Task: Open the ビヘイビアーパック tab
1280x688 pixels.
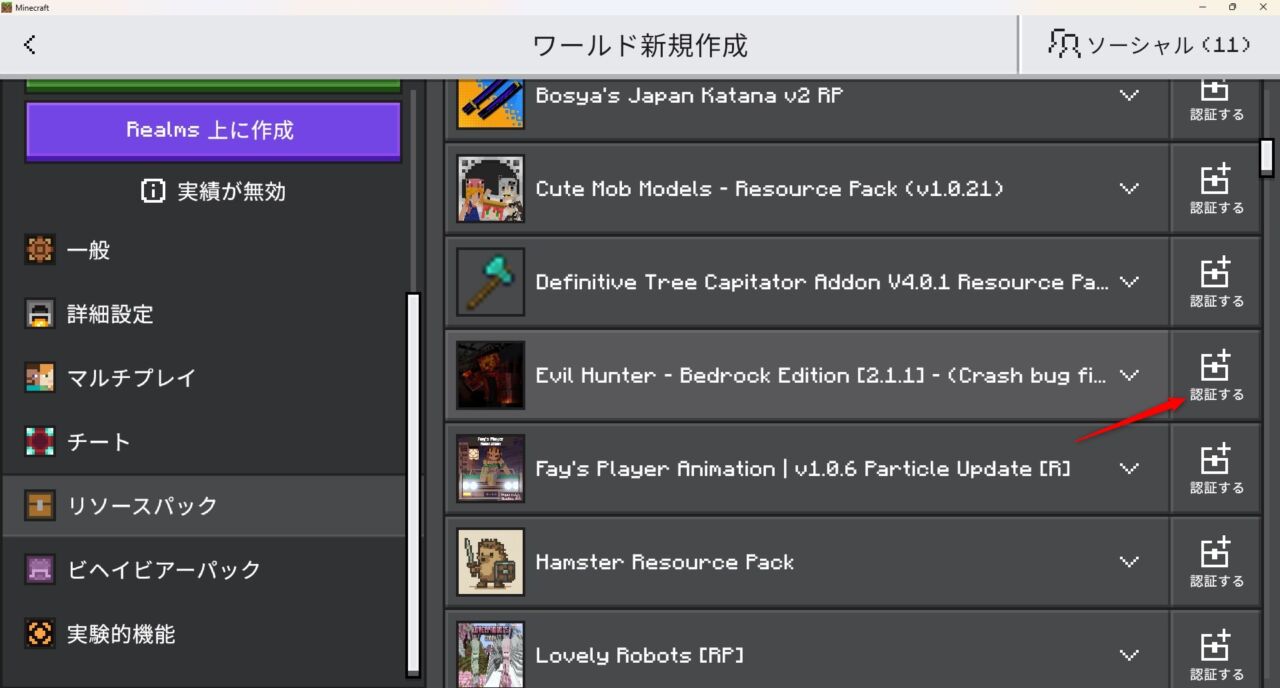Action: tap(204, 570)
